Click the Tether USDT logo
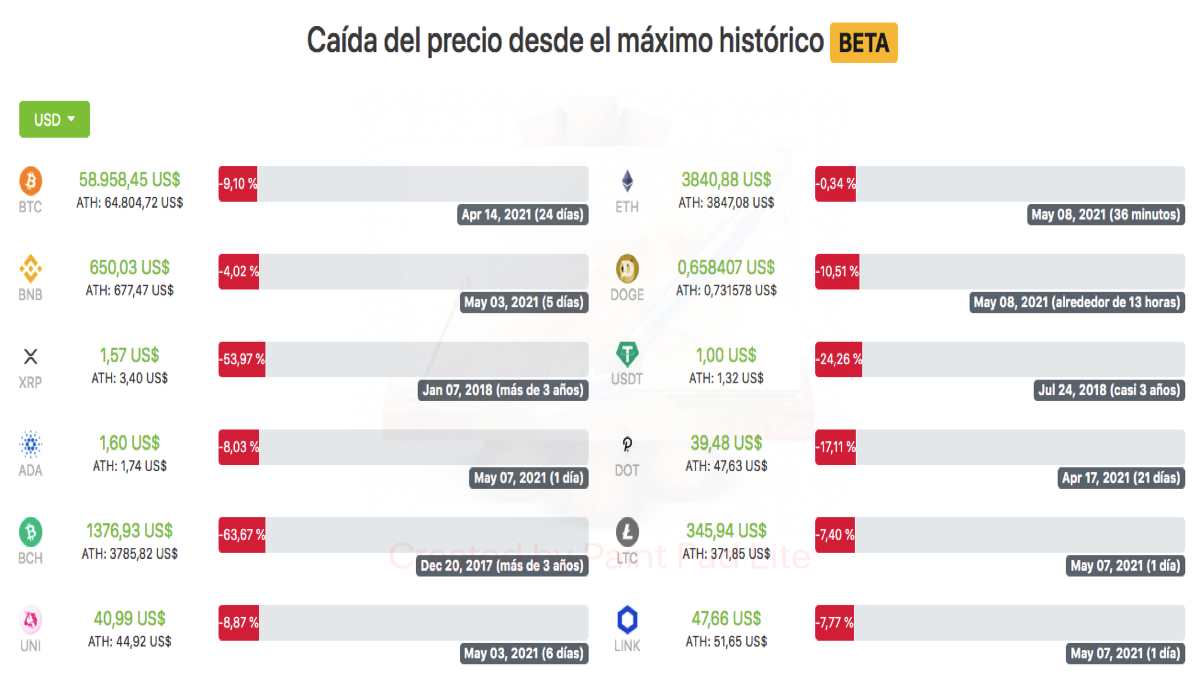The width and height of the screenshot is (1200, 675). pyautogui.click(x=627, y=355)
